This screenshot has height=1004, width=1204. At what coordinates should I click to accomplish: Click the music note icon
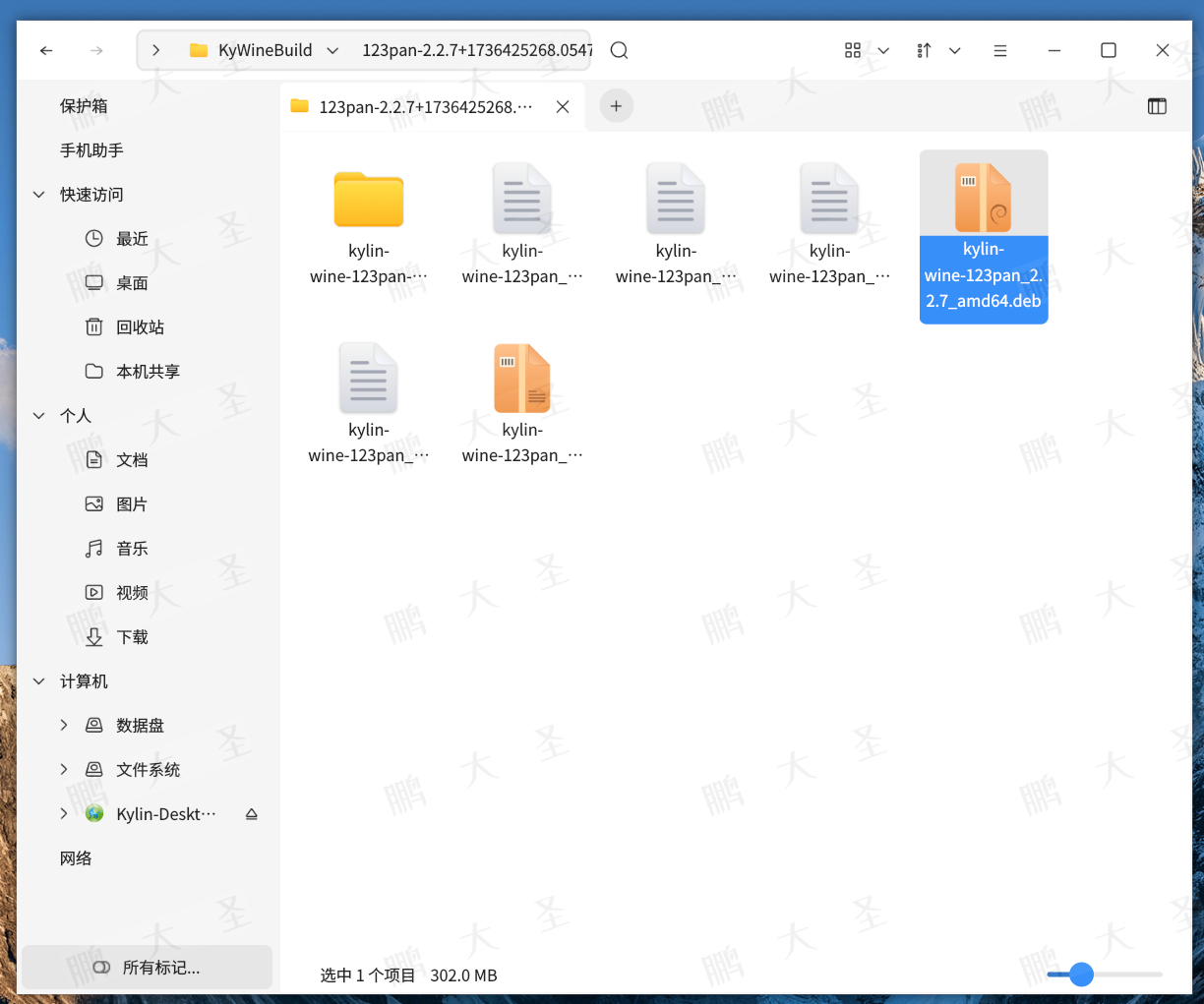(94, 548)
